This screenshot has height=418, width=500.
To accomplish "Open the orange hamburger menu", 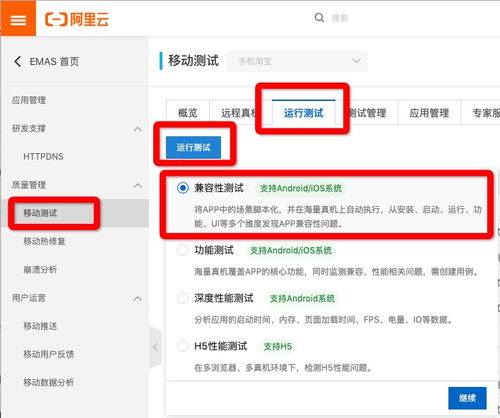I will tap(18, 18).
